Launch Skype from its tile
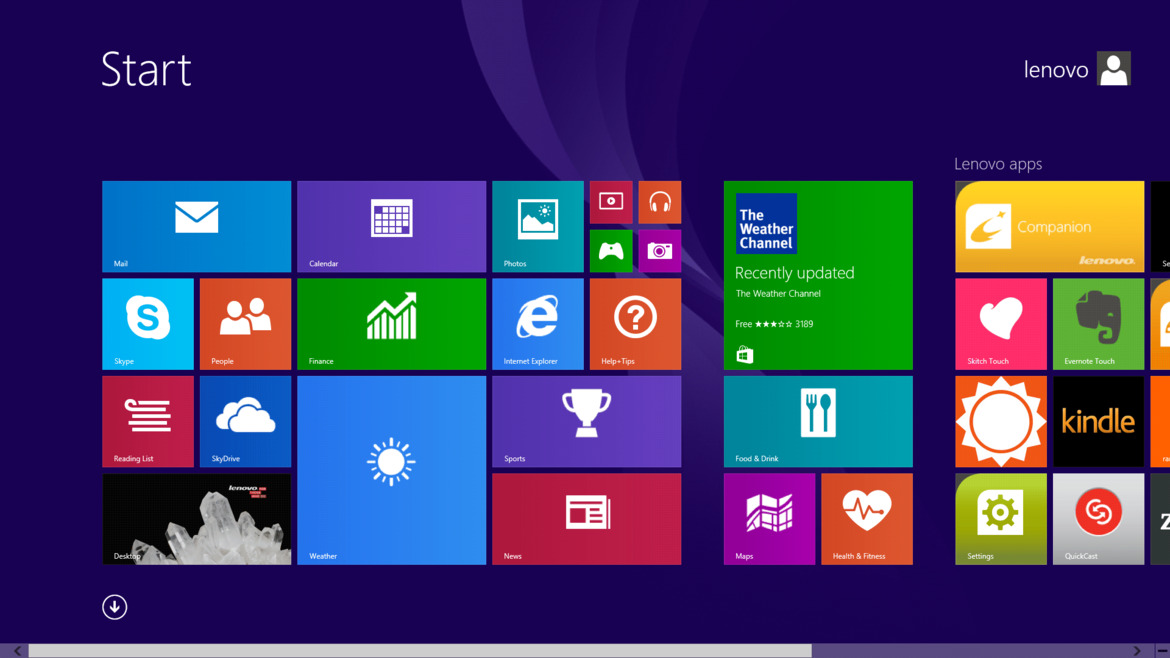1170x658 pixels. (x=148, y=324)
